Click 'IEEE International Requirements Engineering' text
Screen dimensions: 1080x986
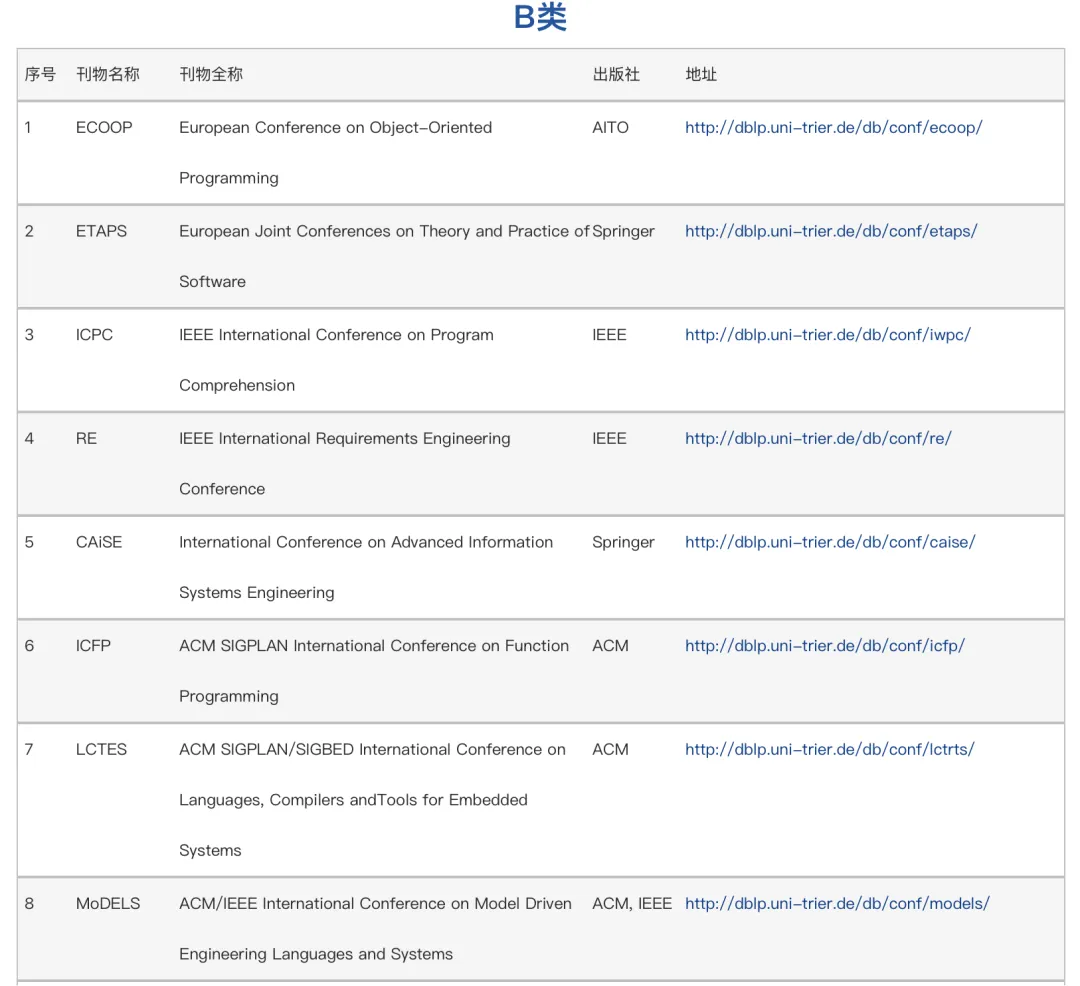coord(344,439)
